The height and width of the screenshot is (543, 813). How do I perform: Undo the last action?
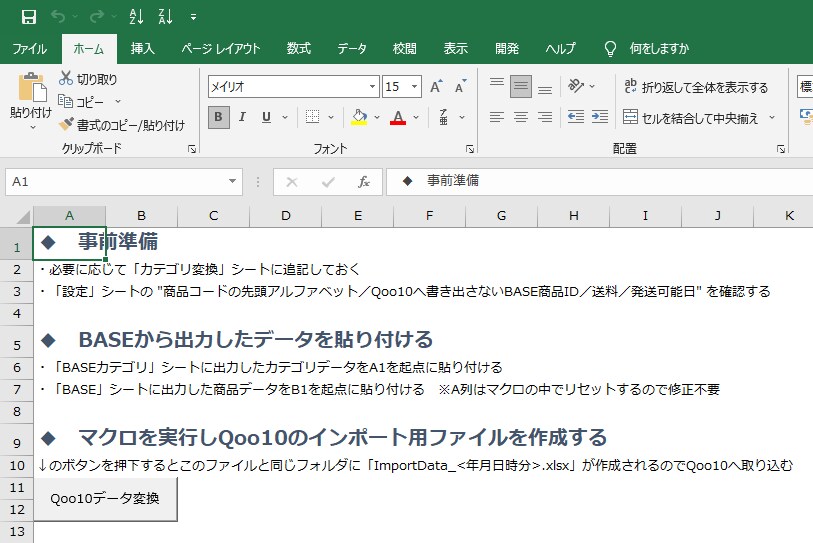(x=58, y=17)
